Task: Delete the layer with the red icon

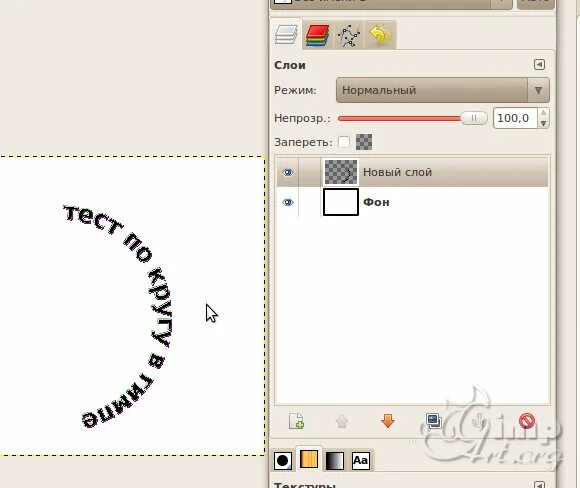Action: [527, 421]
